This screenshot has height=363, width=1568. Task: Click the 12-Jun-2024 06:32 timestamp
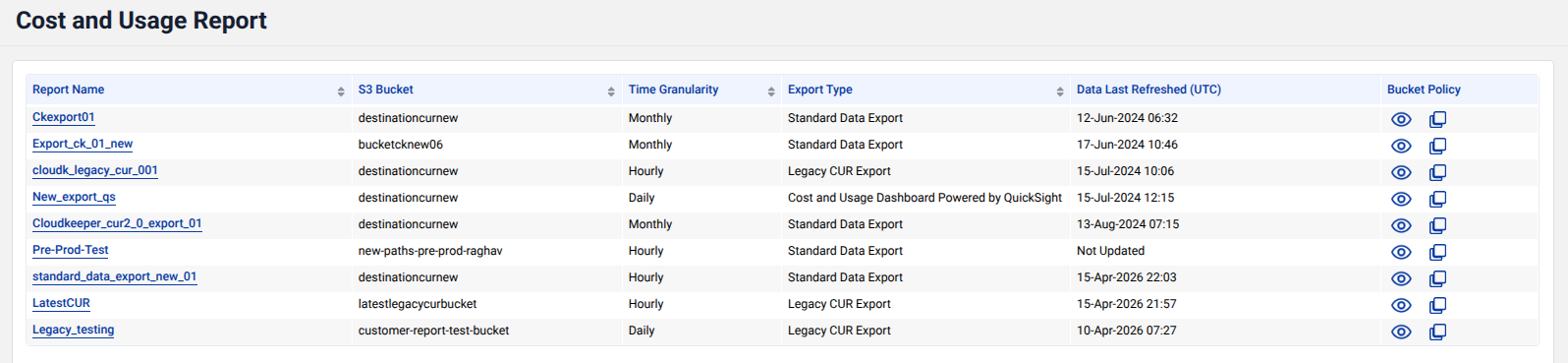pyautogui.click(x=1127, y=118)
